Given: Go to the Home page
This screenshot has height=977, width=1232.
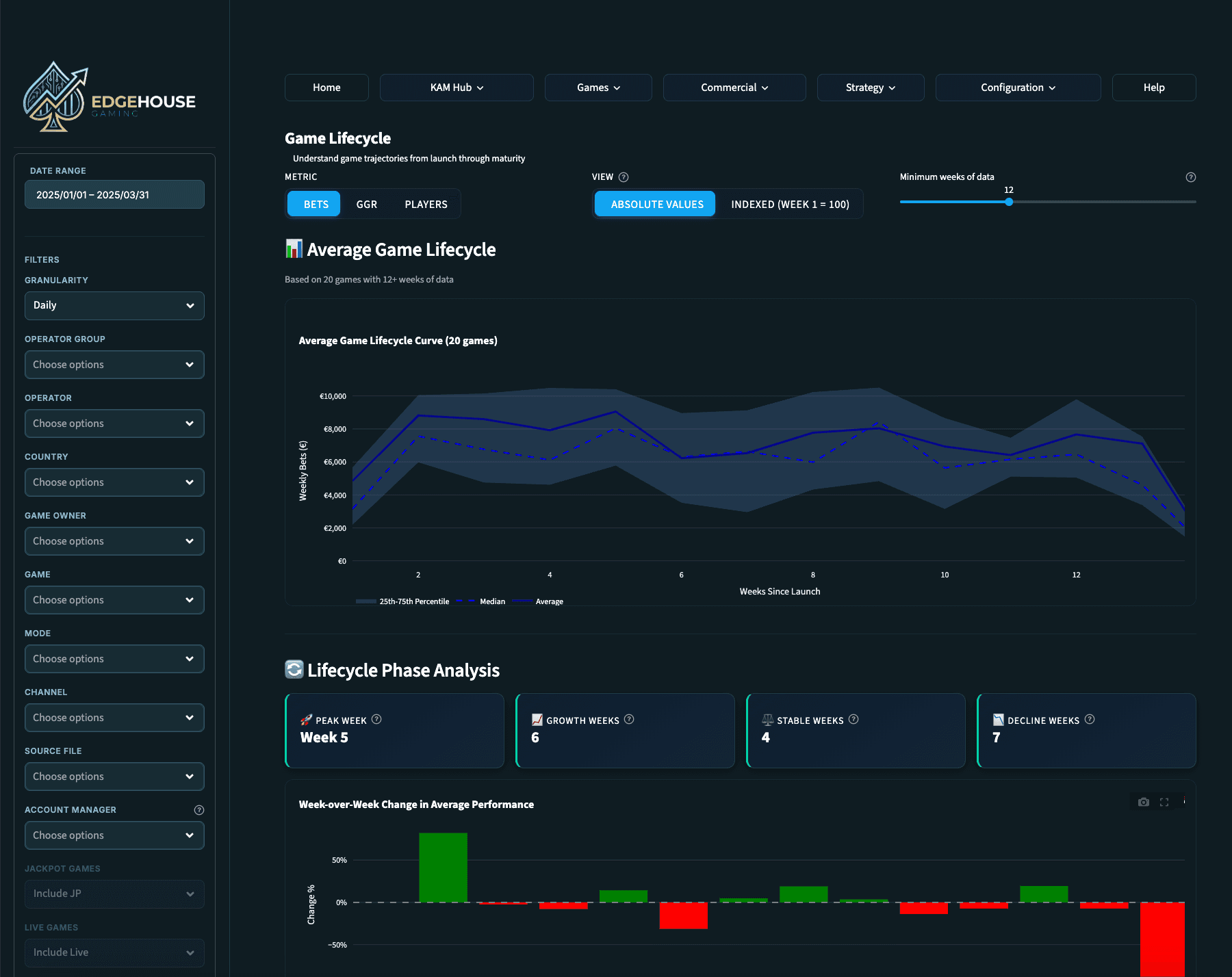Looking at the screenshot, I should pos(326,88).
